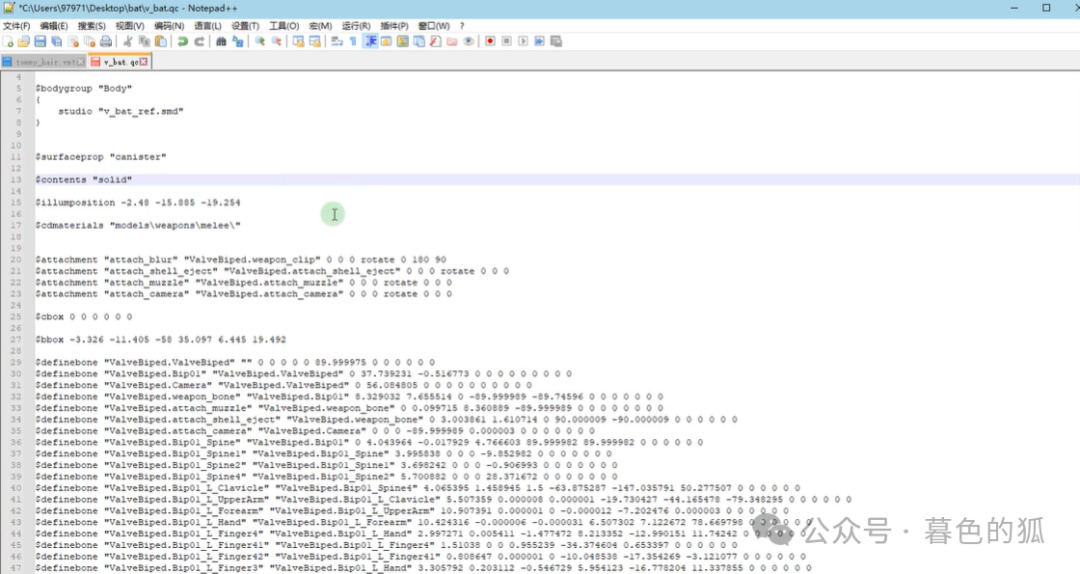Maximize the Notepad++ window

tap(1046, 8)
